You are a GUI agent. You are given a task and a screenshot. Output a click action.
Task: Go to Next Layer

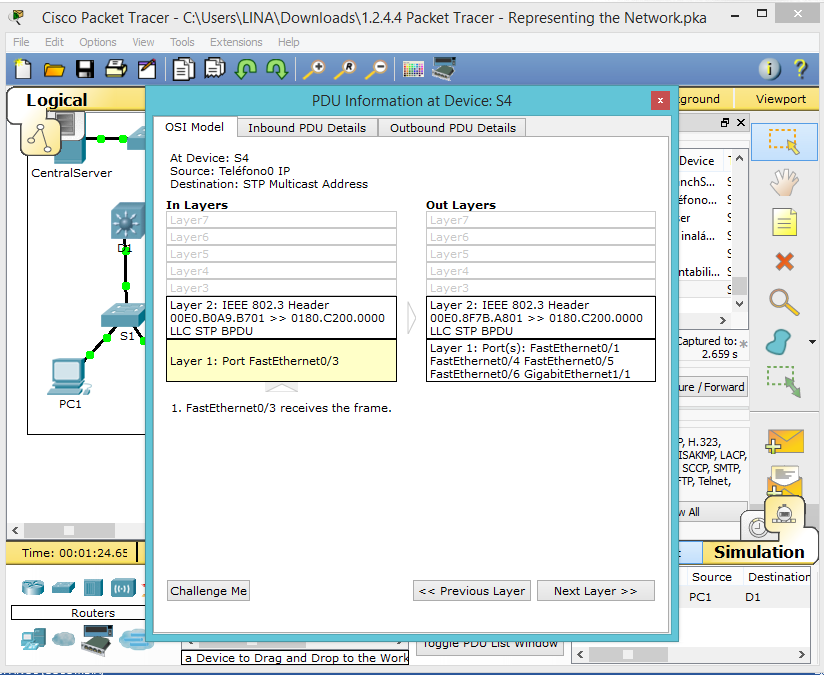click(595, 591)
